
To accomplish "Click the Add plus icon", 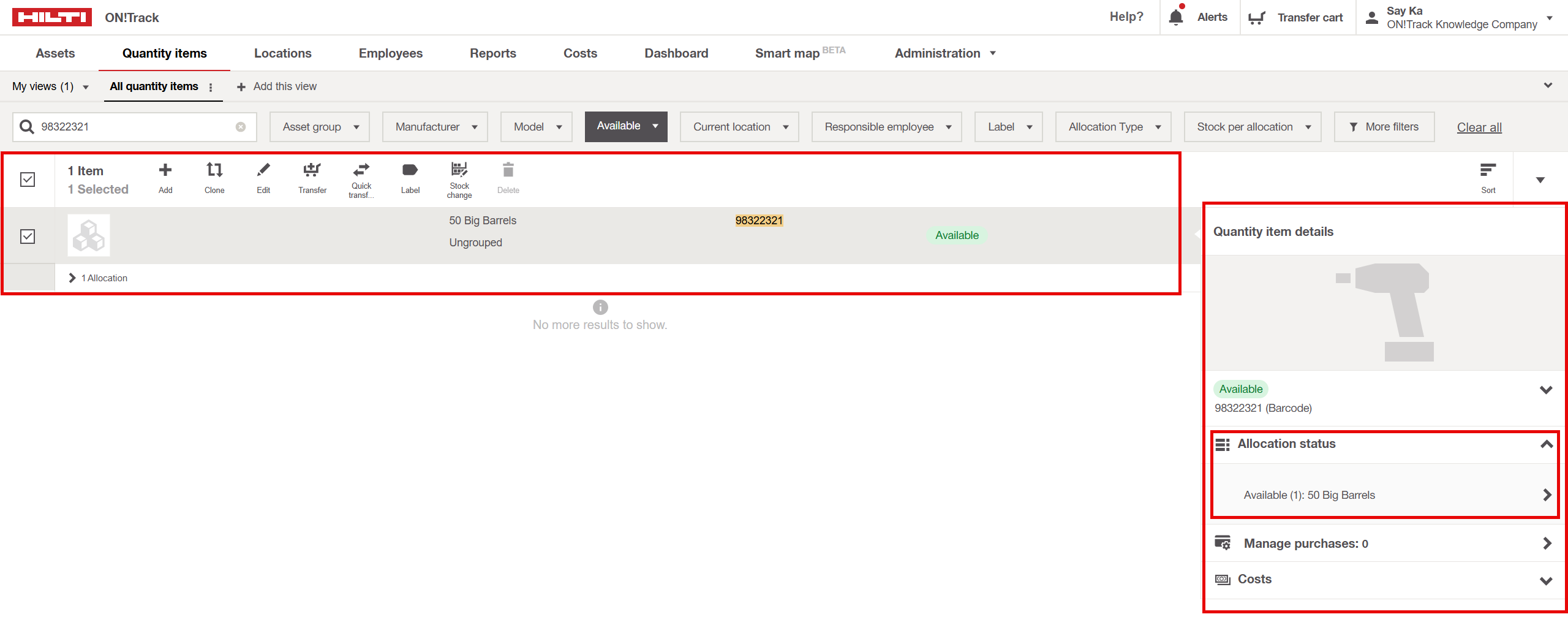I will pos(165,170).
